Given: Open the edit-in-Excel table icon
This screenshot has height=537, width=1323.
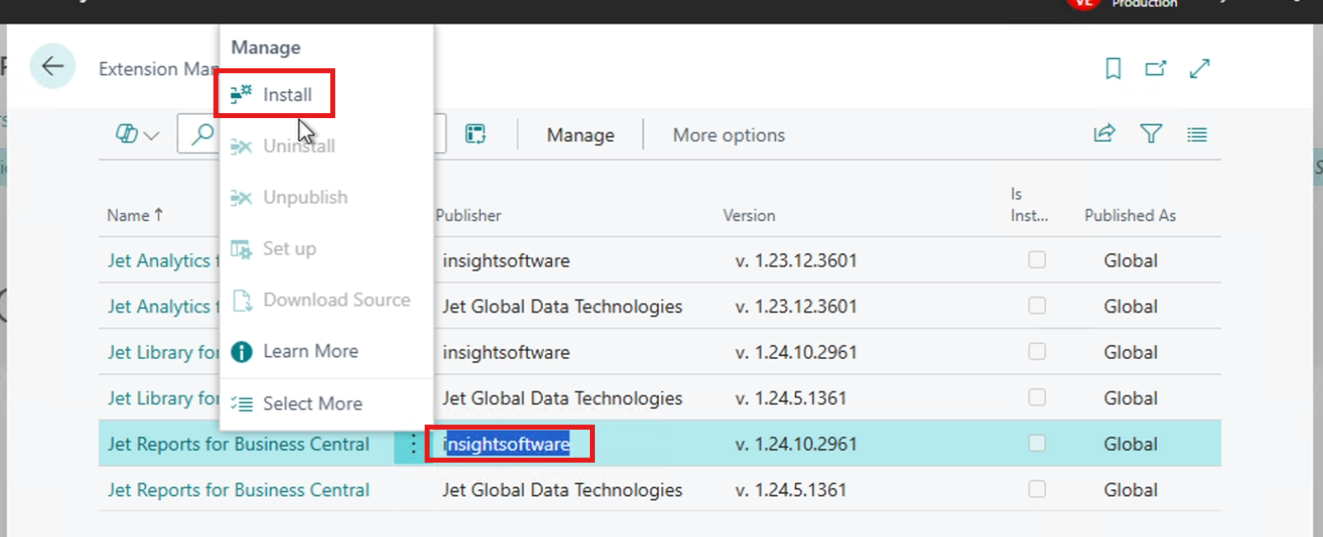Looking at the screenshot, I should [x=475, y=134].
